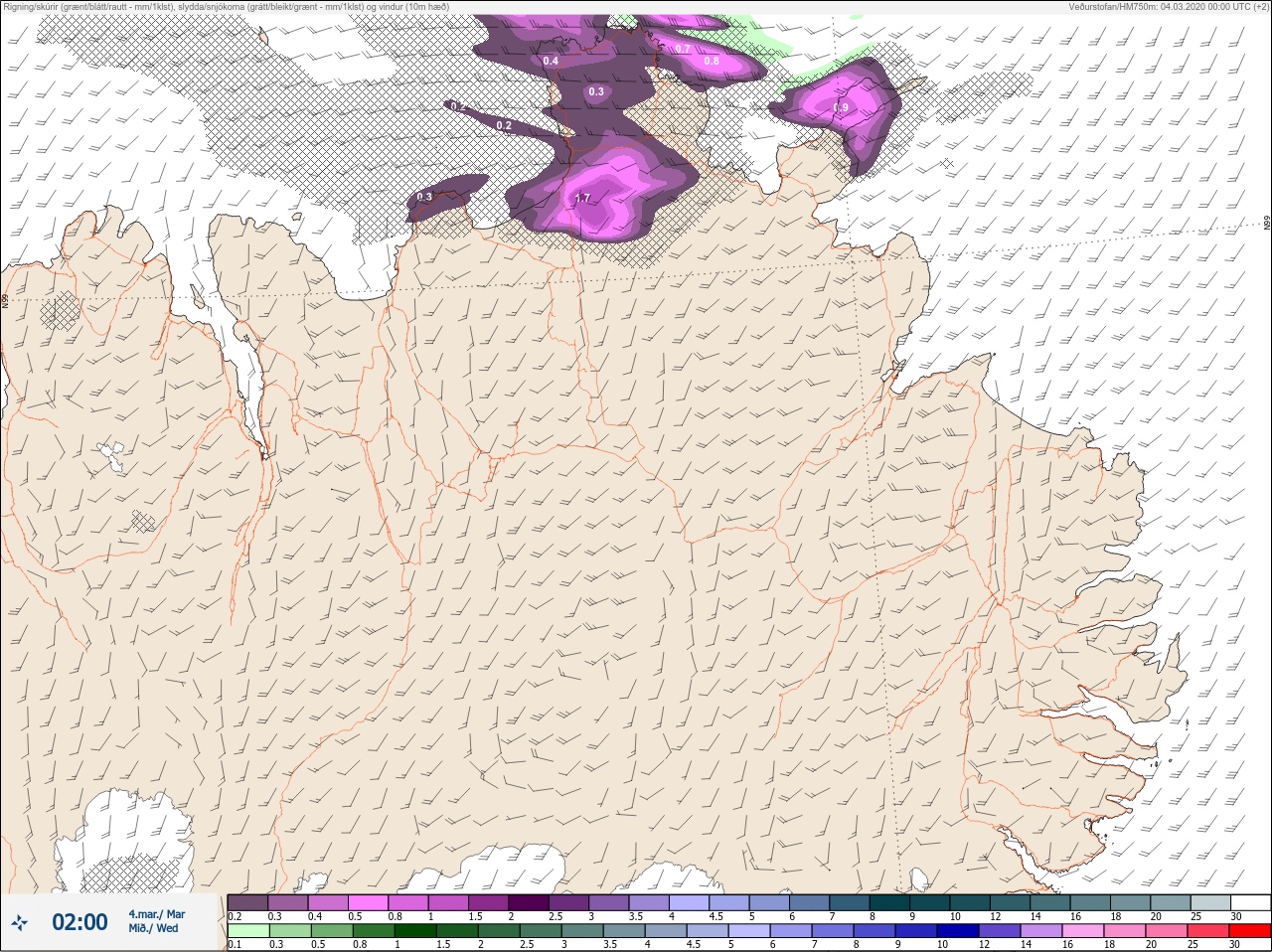Pick the dark green 1 lower legend swatch
The image size is (1272, 952).
[414, 931]
